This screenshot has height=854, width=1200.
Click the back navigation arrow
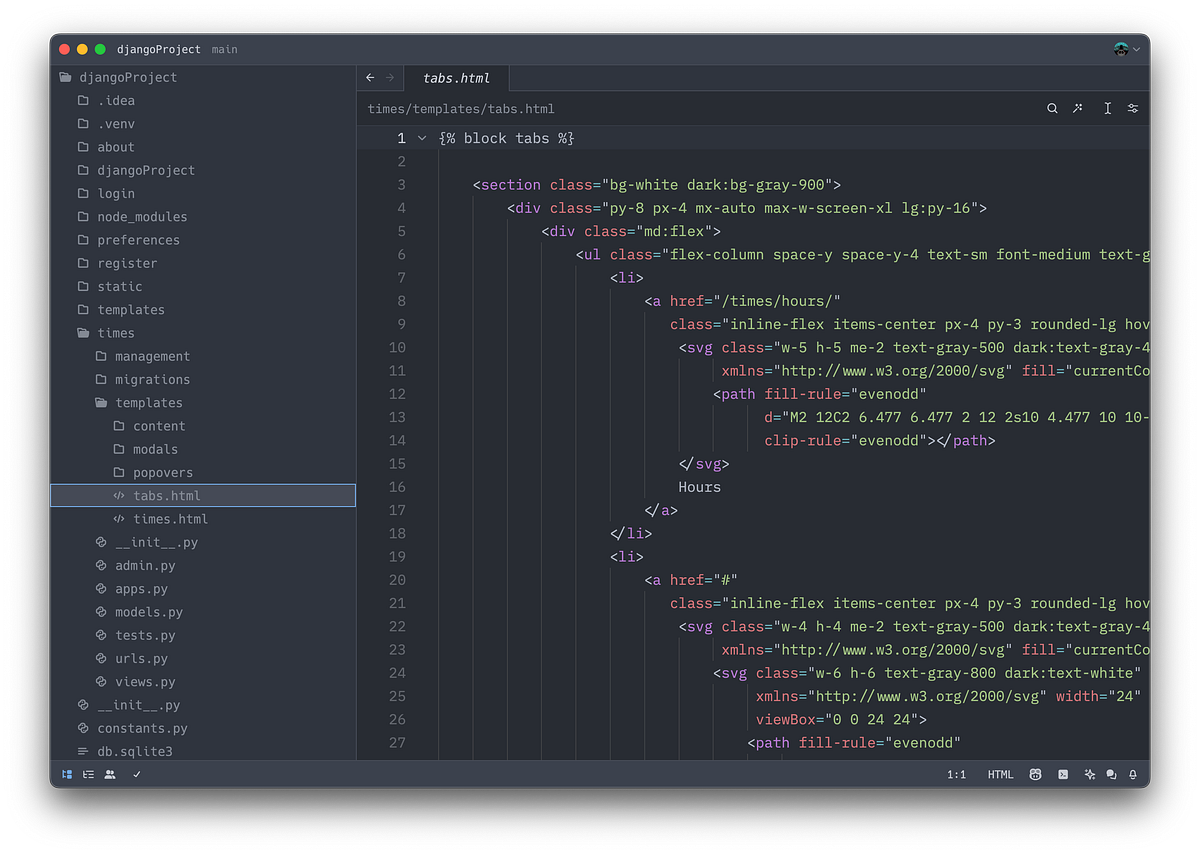369,77
